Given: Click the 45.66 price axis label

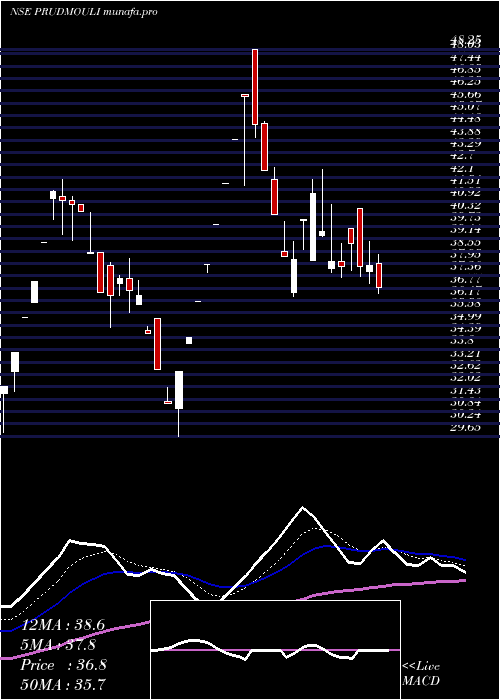Looking at the screenshot, I should (x=465, y=95).
